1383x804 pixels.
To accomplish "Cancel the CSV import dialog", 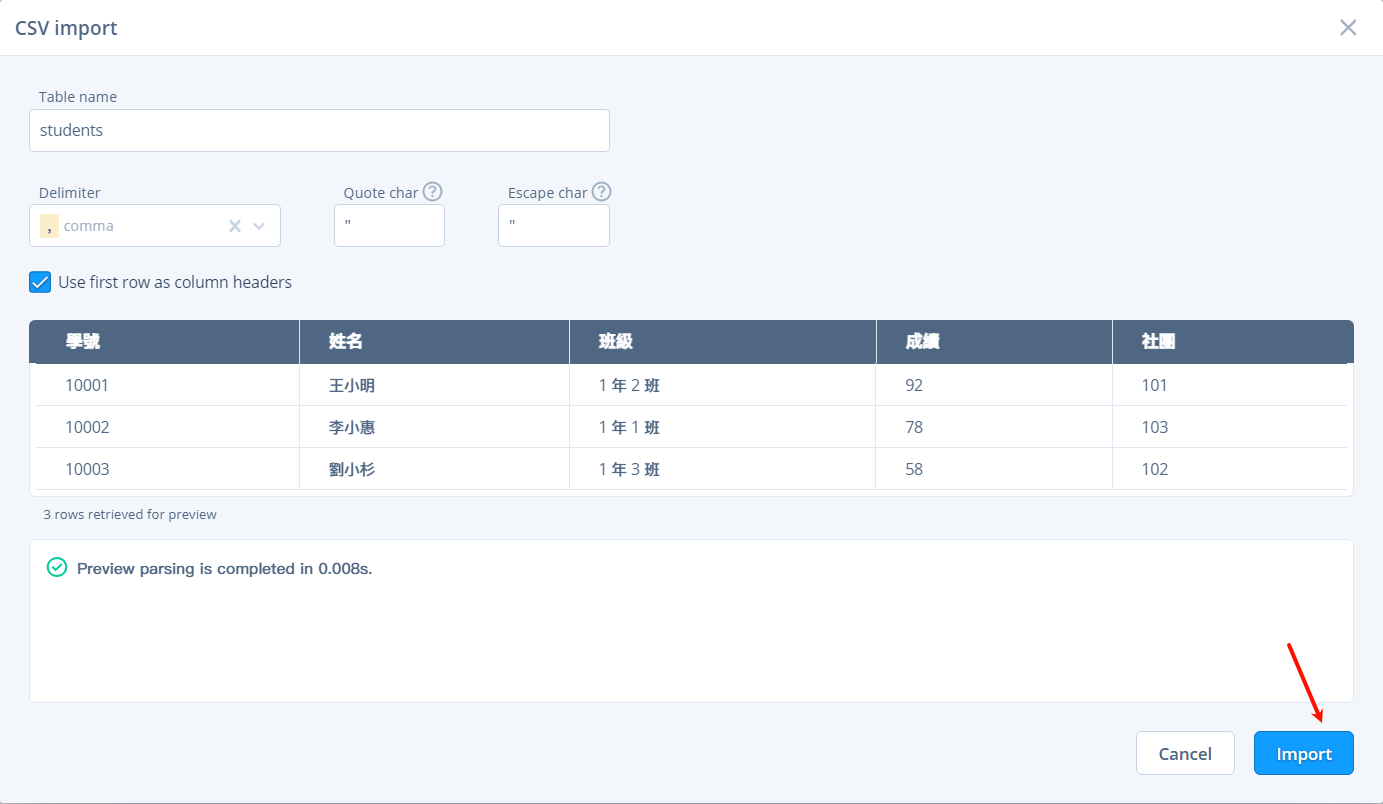I will (1185, 753).
